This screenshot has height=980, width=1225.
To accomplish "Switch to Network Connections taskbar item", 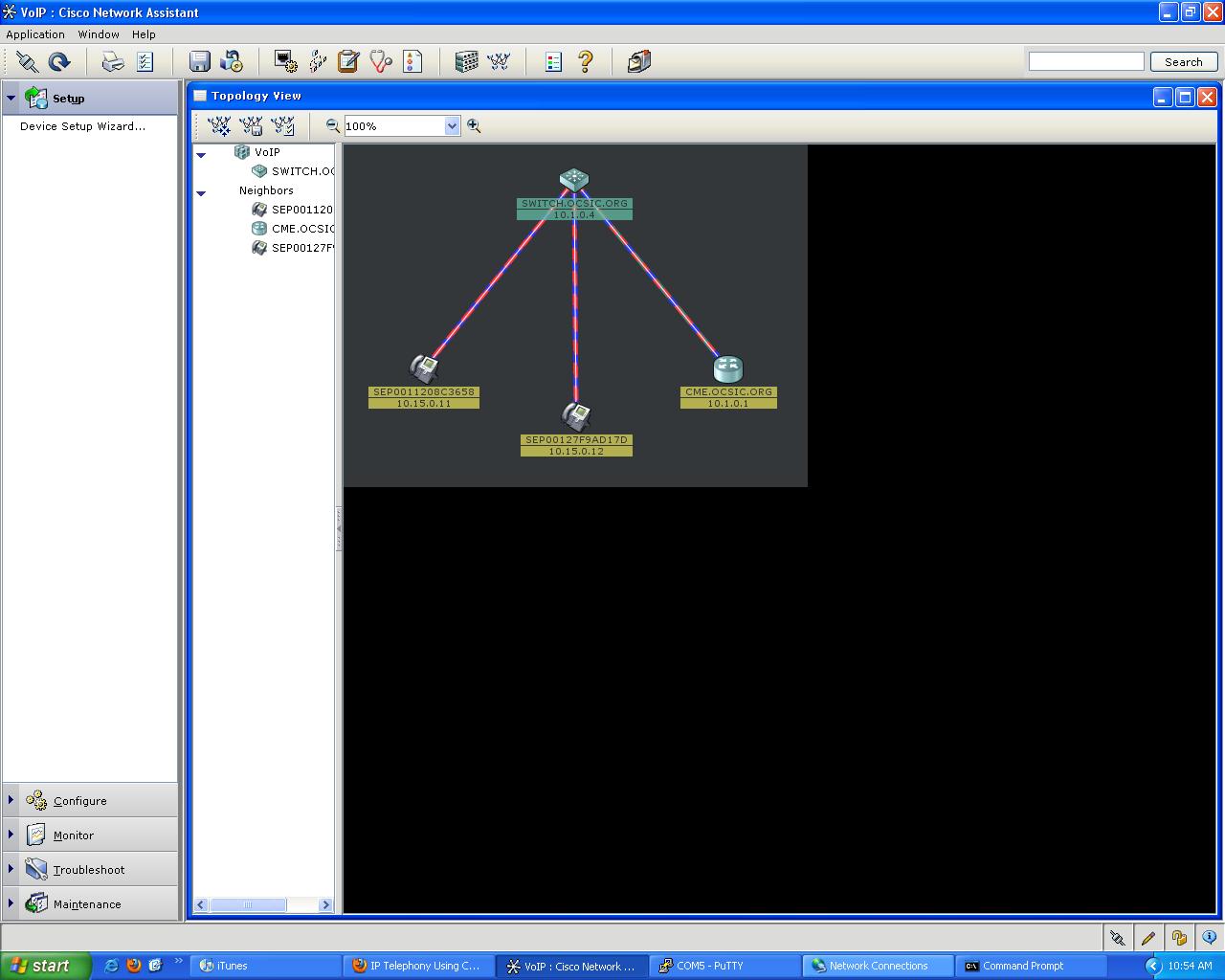I will [879, 966].
